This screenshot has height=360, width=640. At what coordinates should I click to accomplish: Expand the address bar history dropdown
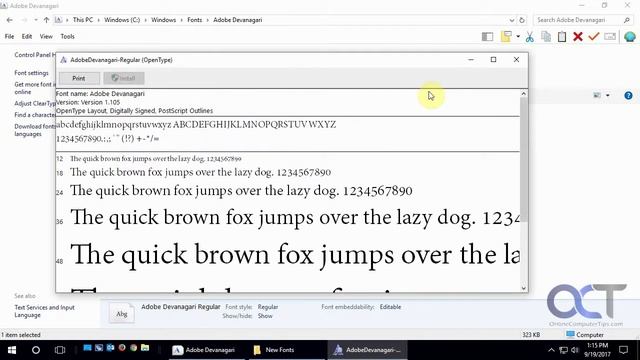point(512,20)
